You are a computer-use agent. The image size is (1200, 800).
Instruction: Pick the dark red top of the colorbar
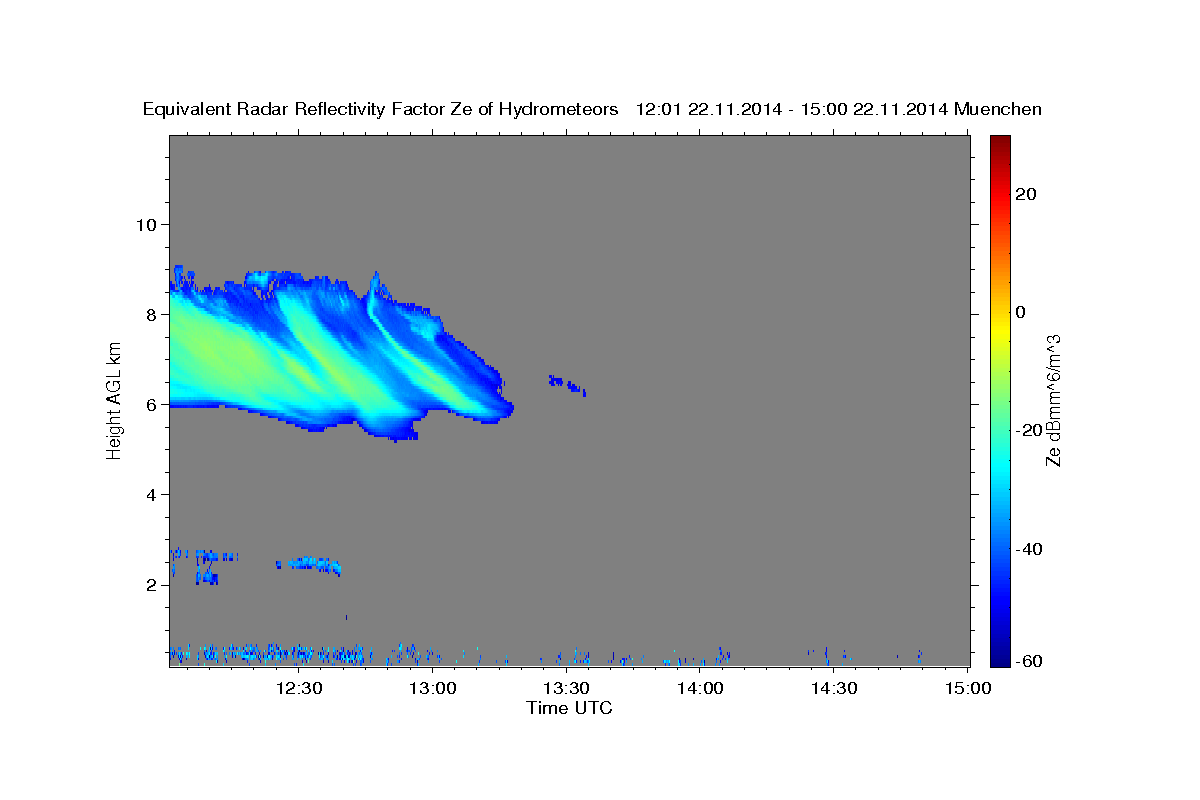999,142
